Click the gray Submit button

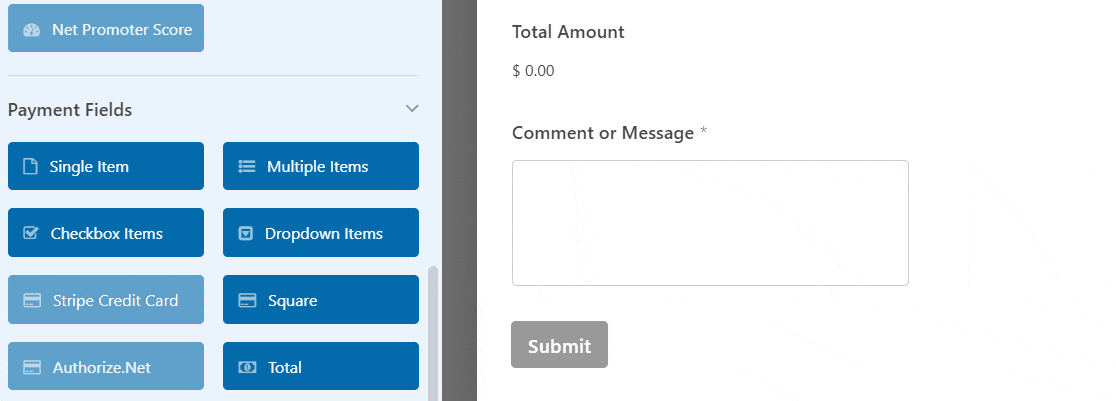[x=559, y=345]
